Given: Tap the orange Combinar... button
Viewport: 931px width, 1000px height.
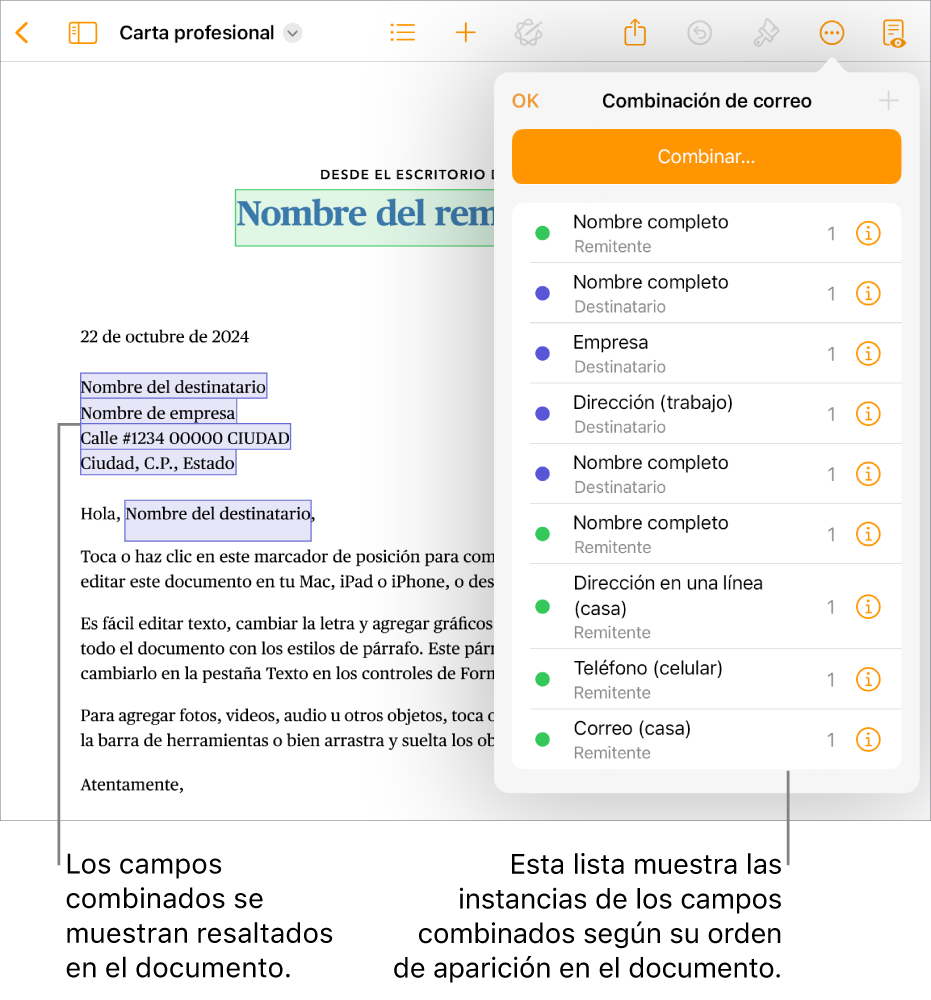Looking at the screenshot, I should pyautogui.click(x=707, y=156).
